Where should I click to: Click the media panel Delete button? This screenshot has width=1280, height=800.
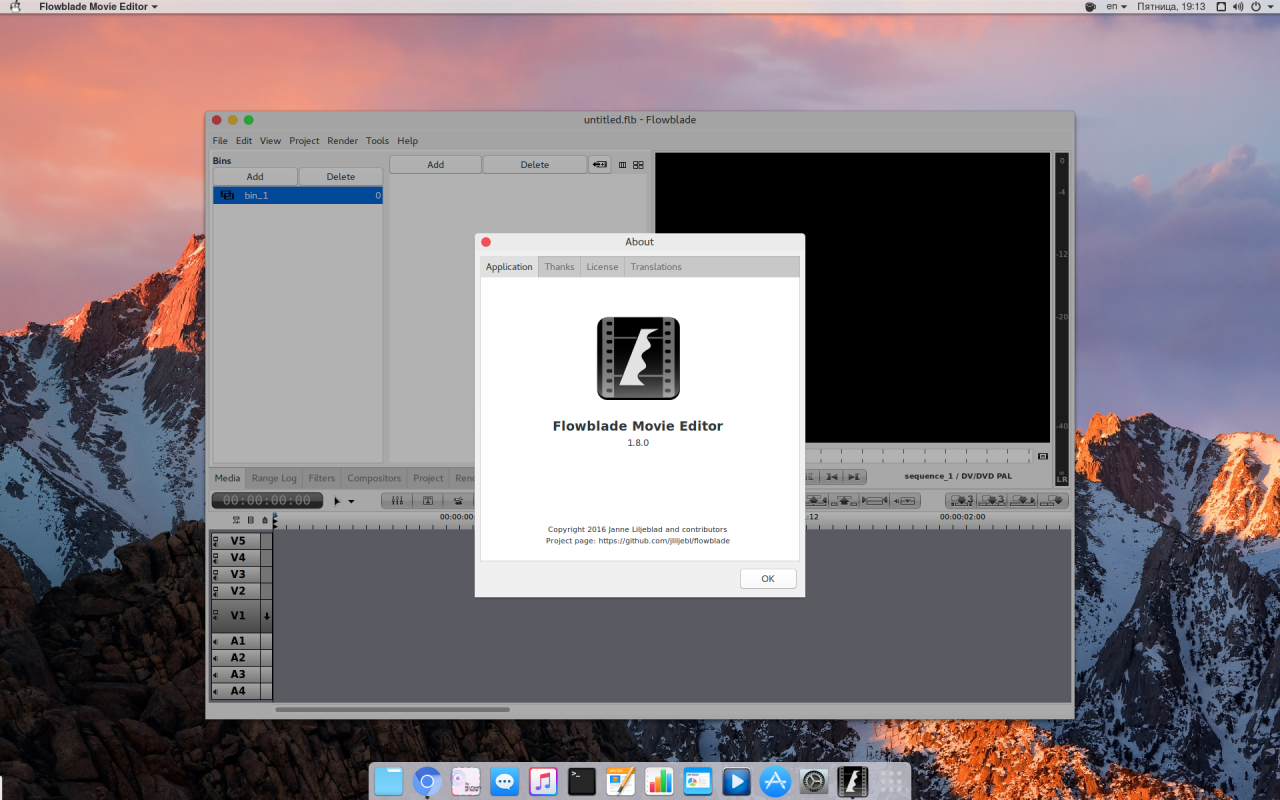tap(534, 165)
